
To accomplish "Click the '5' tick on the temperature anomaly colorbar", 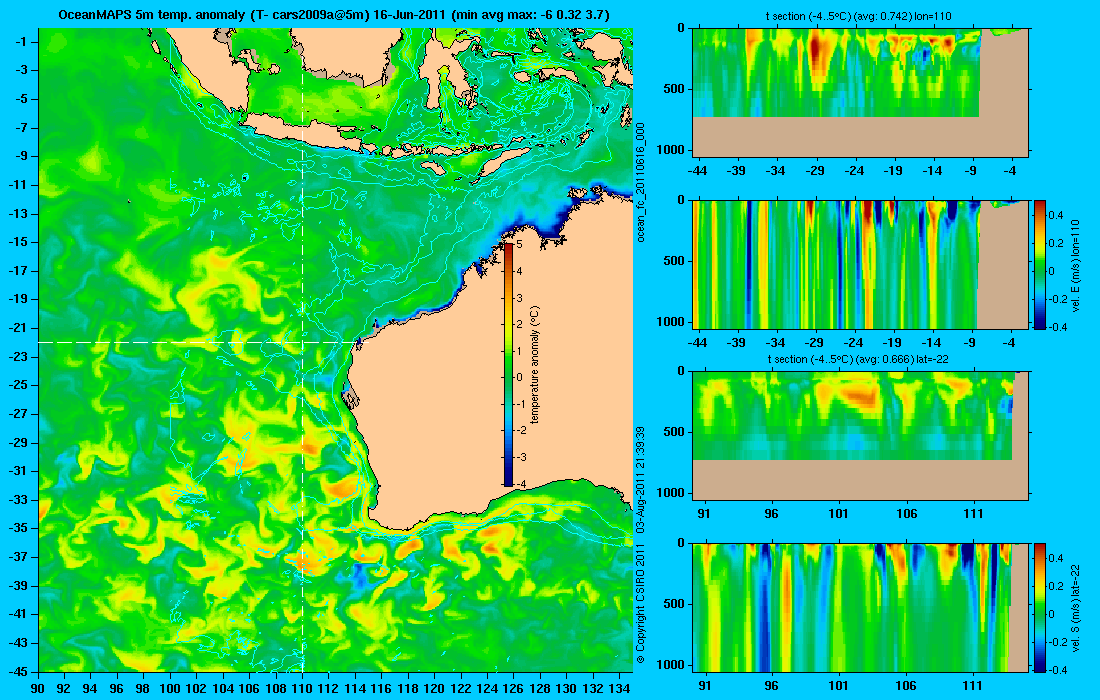I will pyautogui.click(x=519, y=245).
